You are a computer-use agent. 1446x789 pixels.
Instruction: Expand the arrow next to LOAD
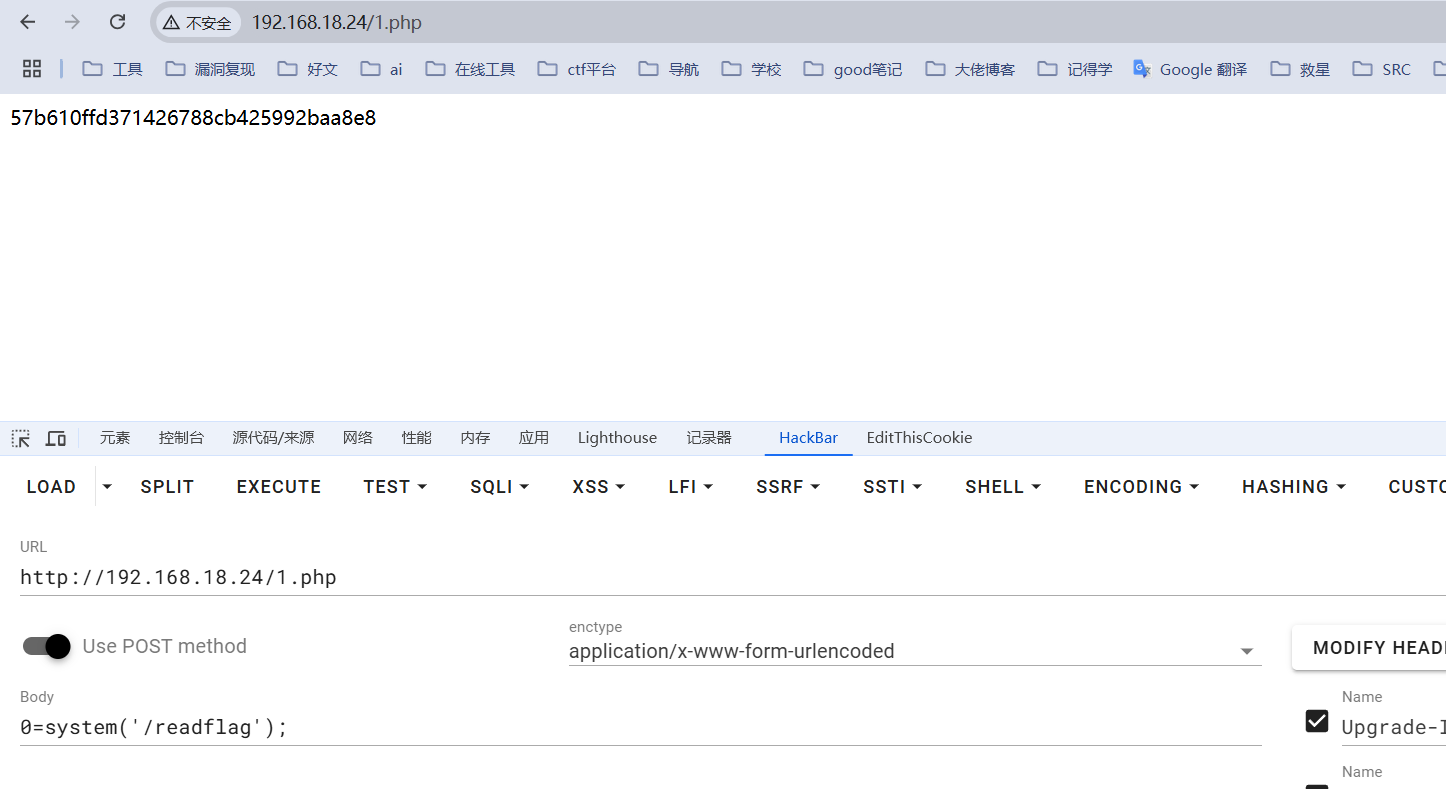coord(107,487)
